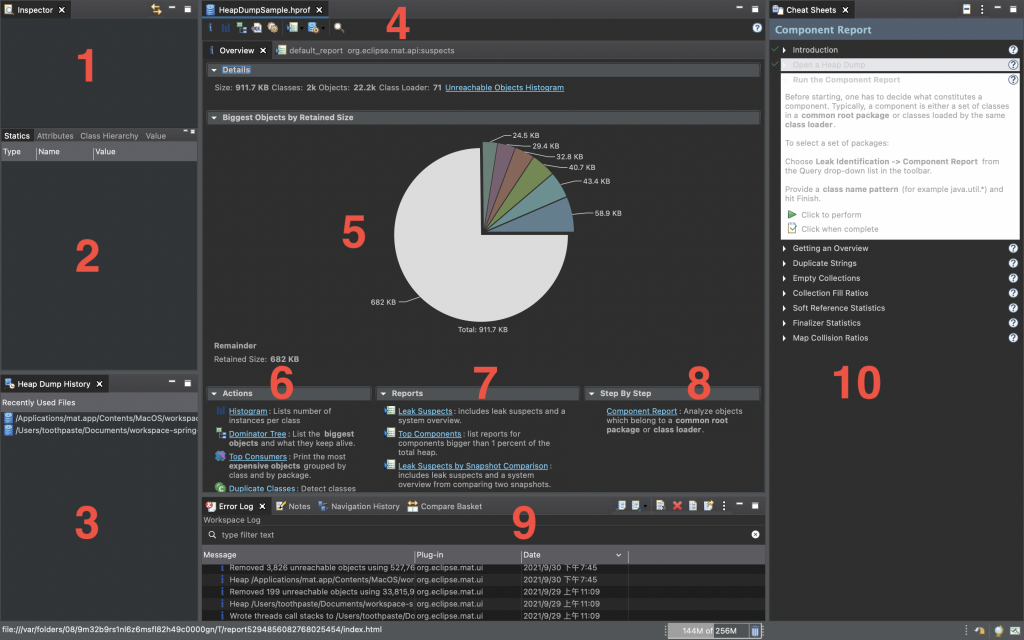Run garbage collector trash icon
The image size is (1024, 640).
point(755,631)
